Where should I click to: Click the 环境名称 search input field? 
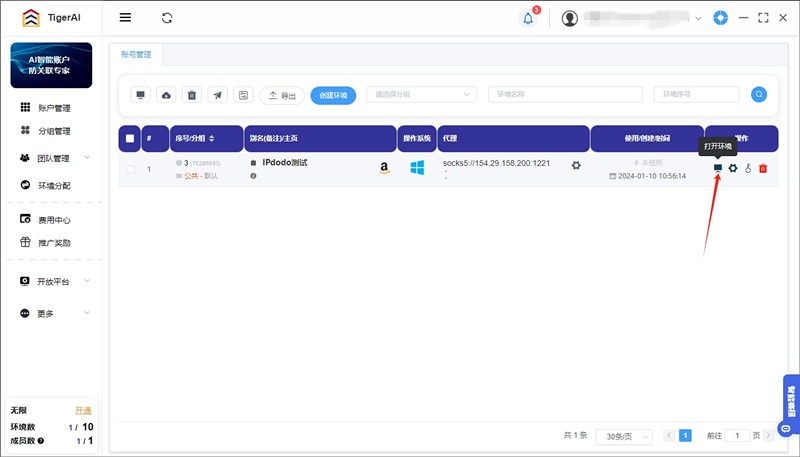565,95
